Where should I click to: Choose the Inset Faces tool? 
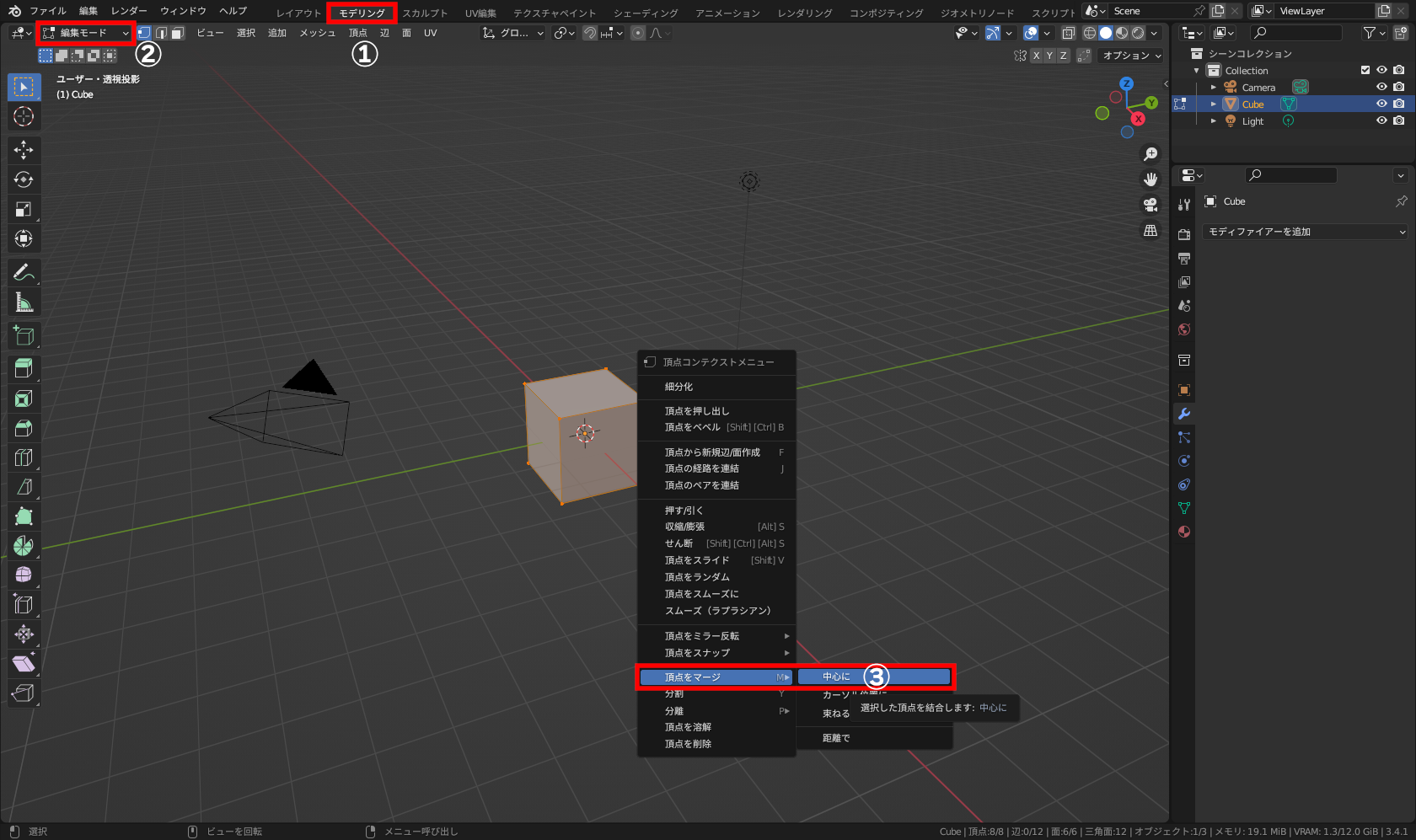pos(24,399)
